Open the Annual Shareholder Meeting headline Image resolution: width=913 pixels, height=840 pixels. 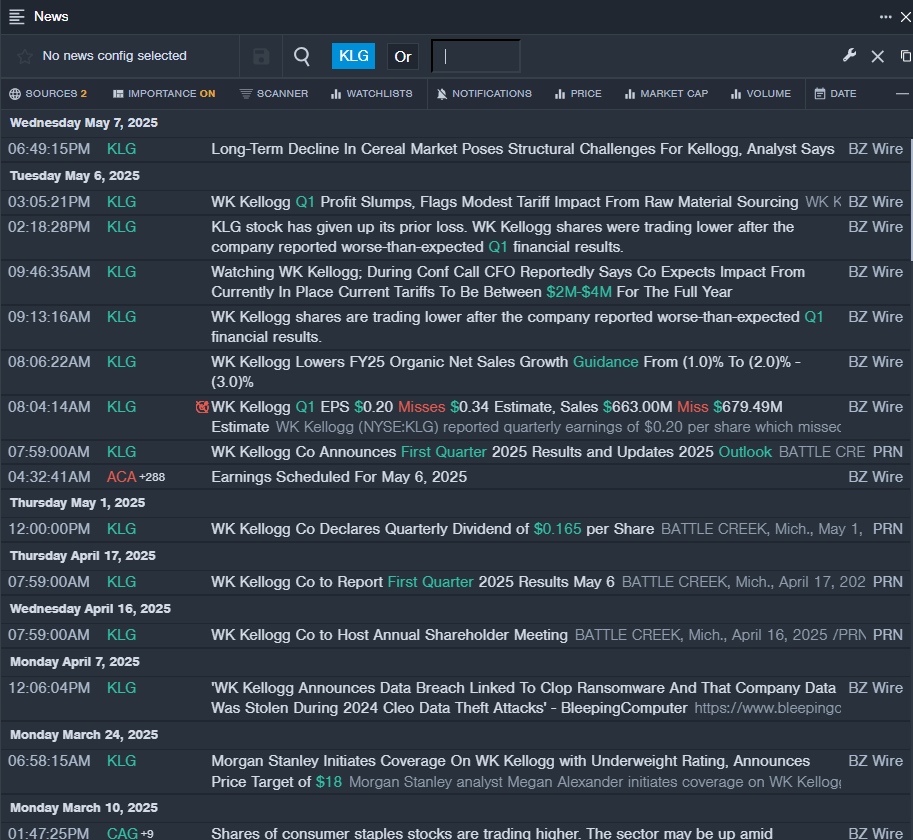(389, 635)
